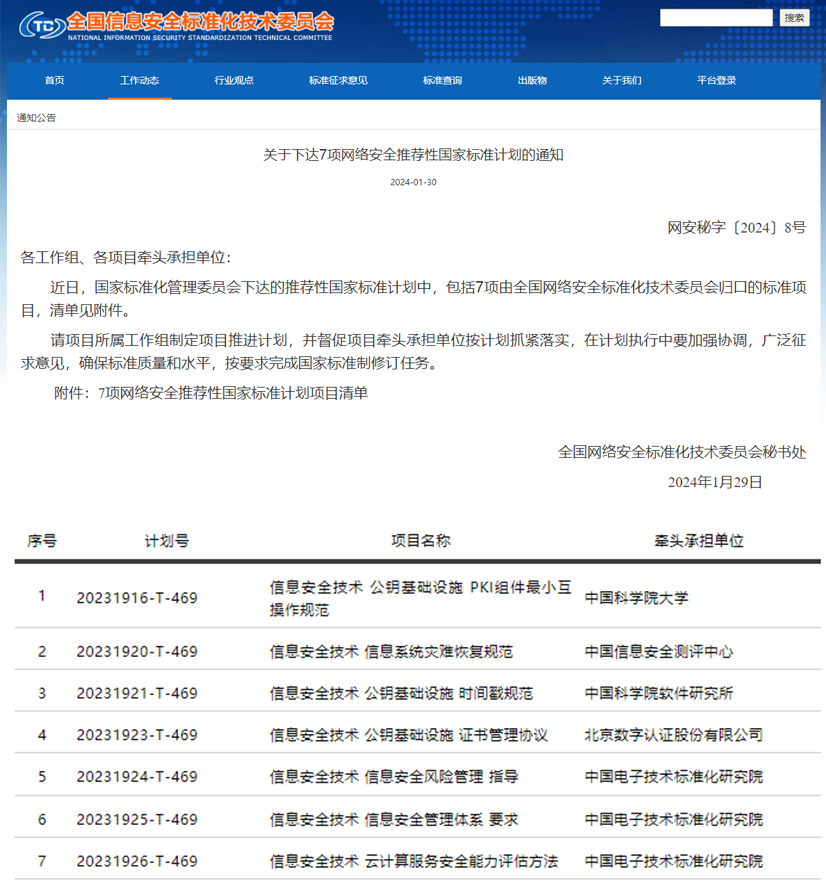Click the 牵头承担单位 column header

(699, 540)
